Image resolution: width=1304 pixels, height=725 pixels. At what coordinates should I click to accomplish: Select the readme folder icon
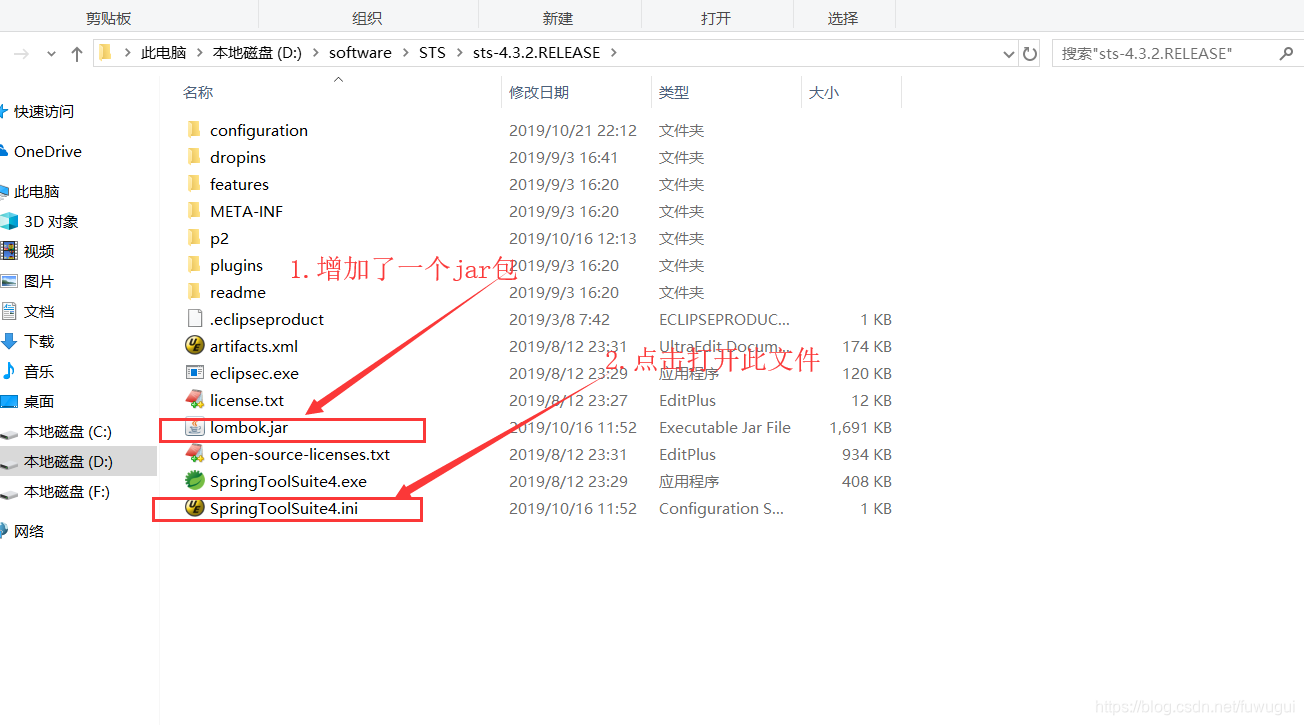pos(194,292)
